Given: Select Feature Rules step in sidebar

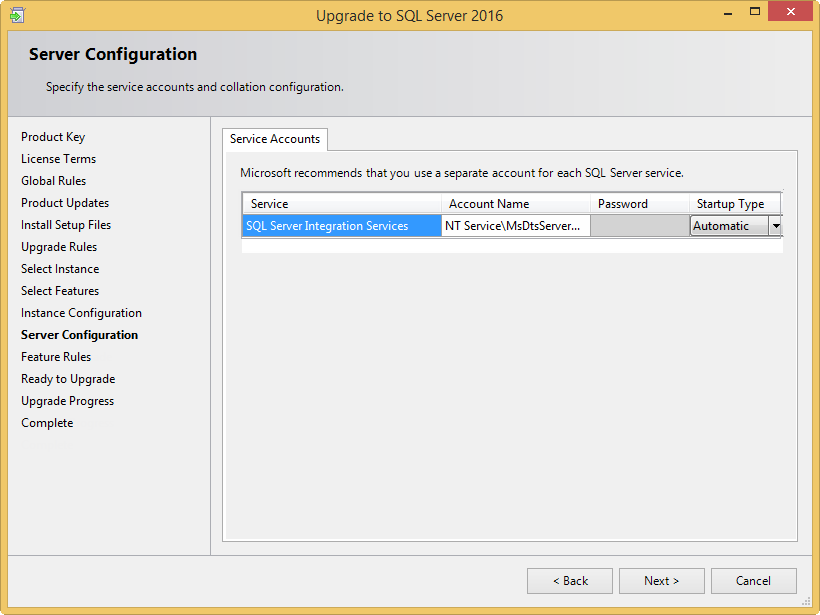Looking at the screenshot, I should [x=56, y=357].
